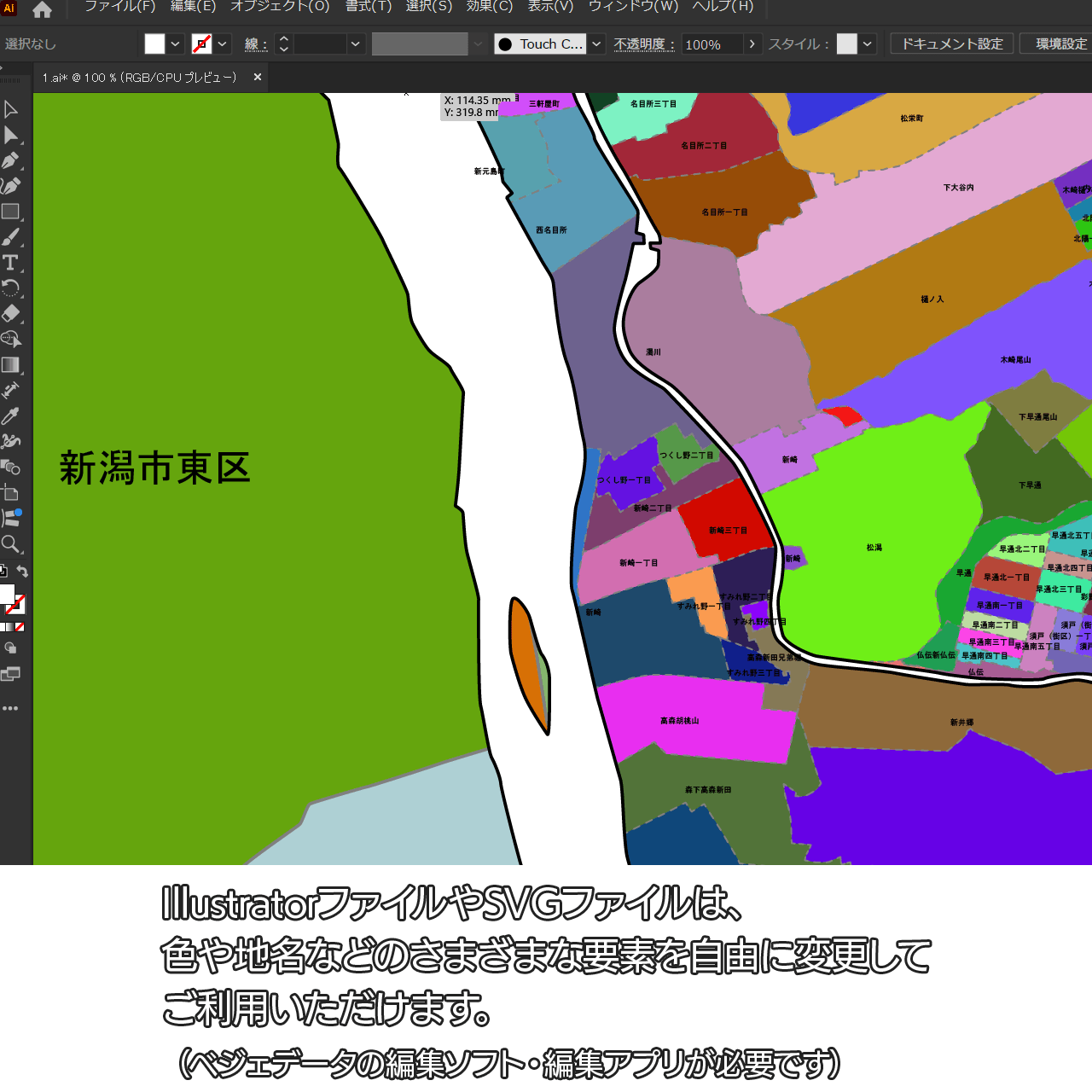Expand the stroke weight dropdown

[356, 44]
